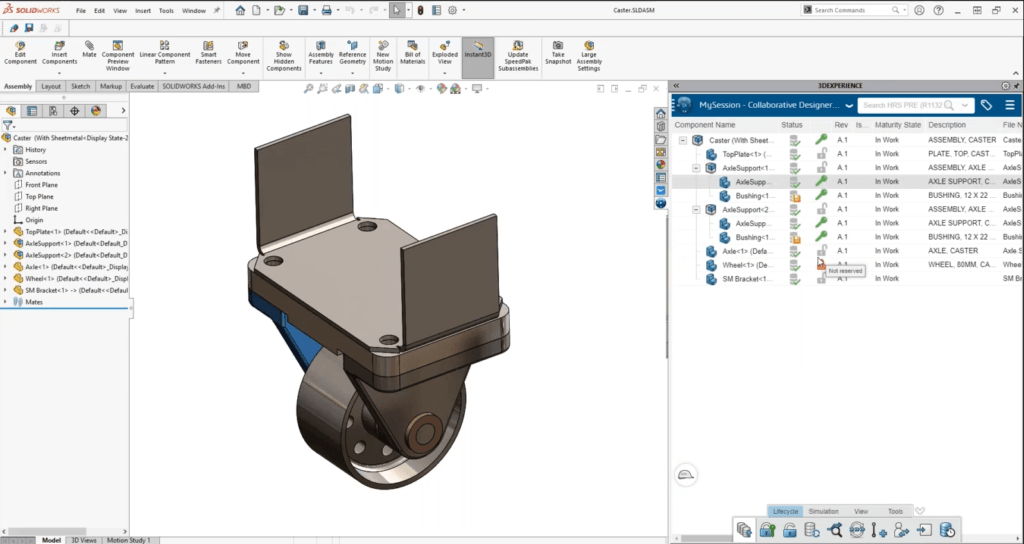Click the Reserve padlock-with-key icon in the Lifecycle toolbar
The width and height of the screenshot is (1024, 544).
pyautogui.click(x=767, y=530)
